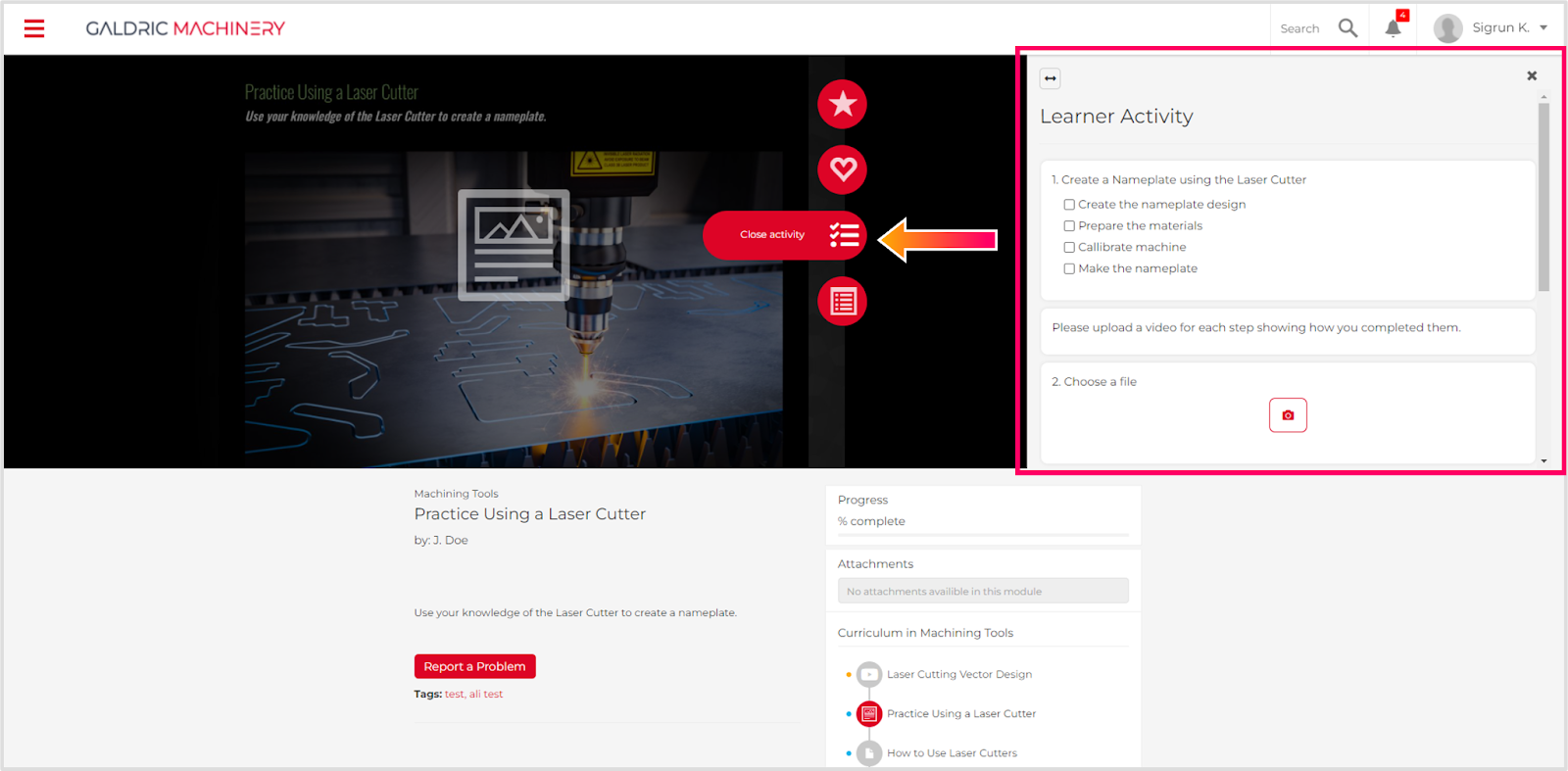Click the Curriculum in Machining Tools heading
The width and height of the screenshot is (1568, 771).
pos(925,633)
